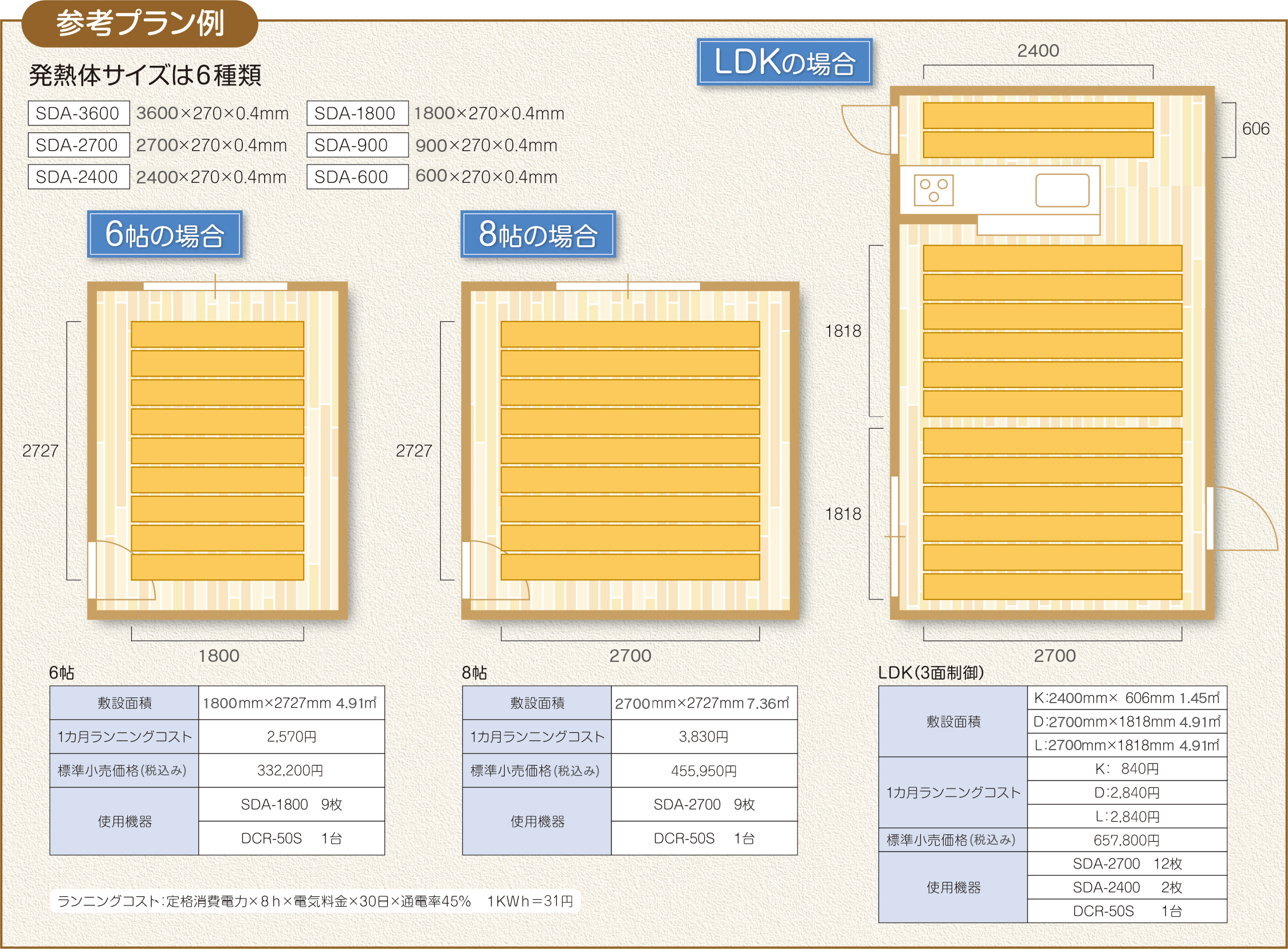
Task: Select the SDA-900 model box
Action: pos(357,145)
